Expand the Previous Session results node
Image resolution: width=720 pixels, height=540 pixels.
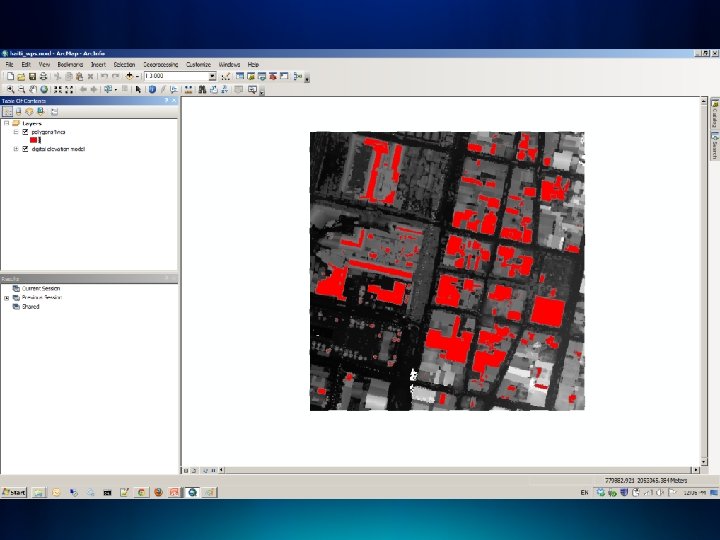tap(6, 298)
